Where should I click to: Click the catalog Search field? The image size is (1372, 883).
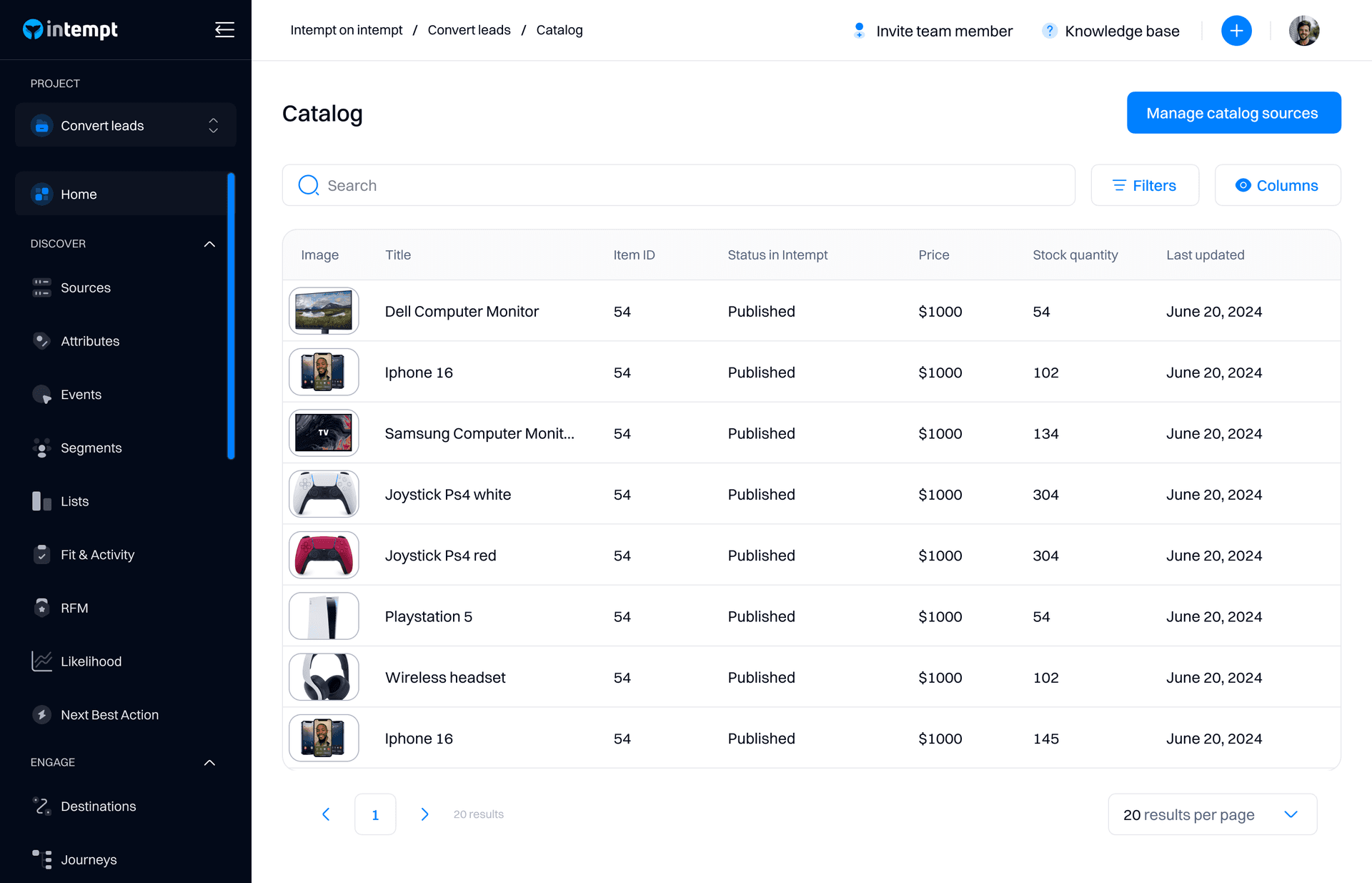coord(678,185)
